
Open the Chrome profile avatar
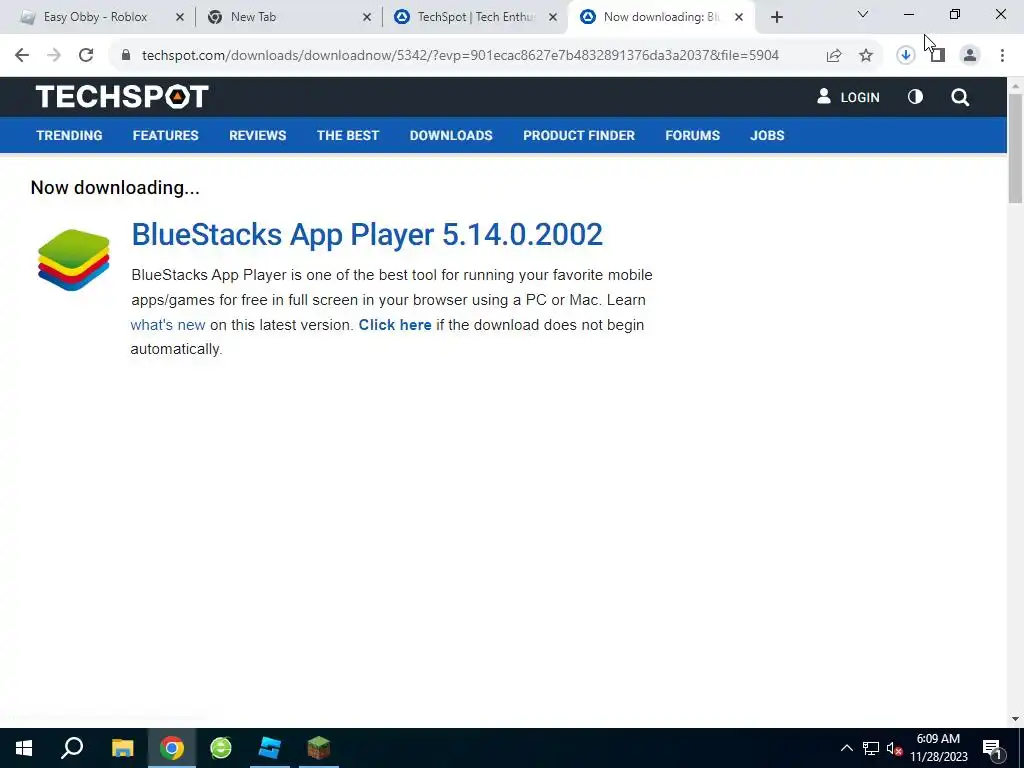click(x=970, y=56)
